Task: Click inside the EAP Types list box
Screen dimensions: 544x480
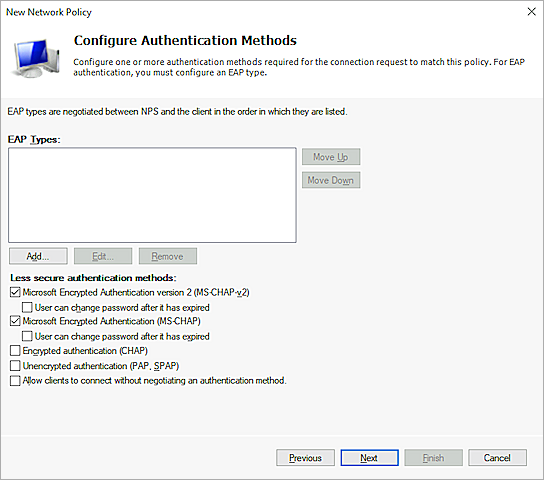Action: [x=152, y=195]
